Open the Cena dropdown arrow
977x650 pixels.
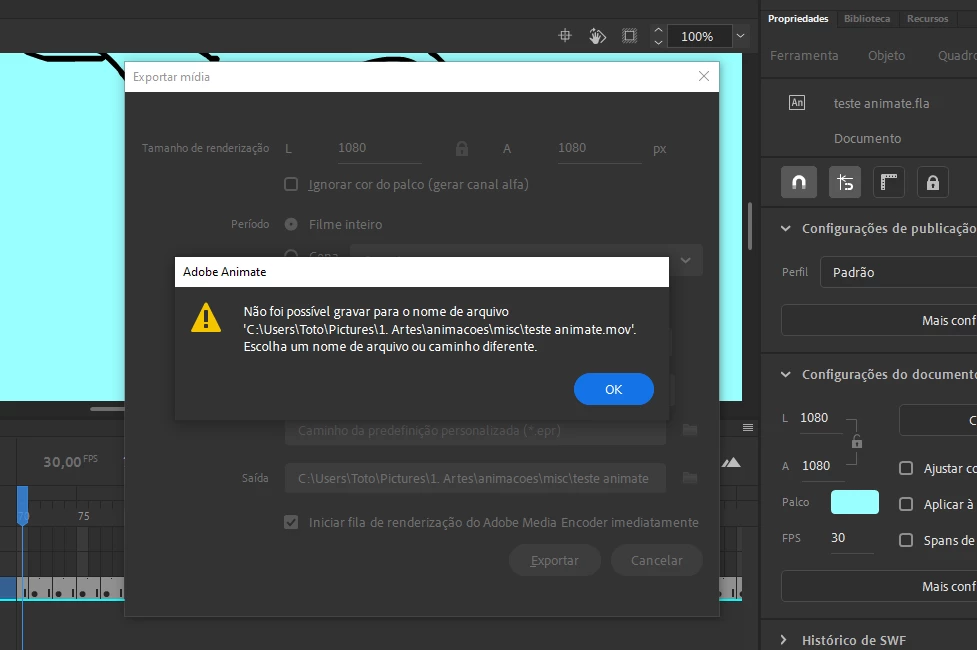(685, 260)
